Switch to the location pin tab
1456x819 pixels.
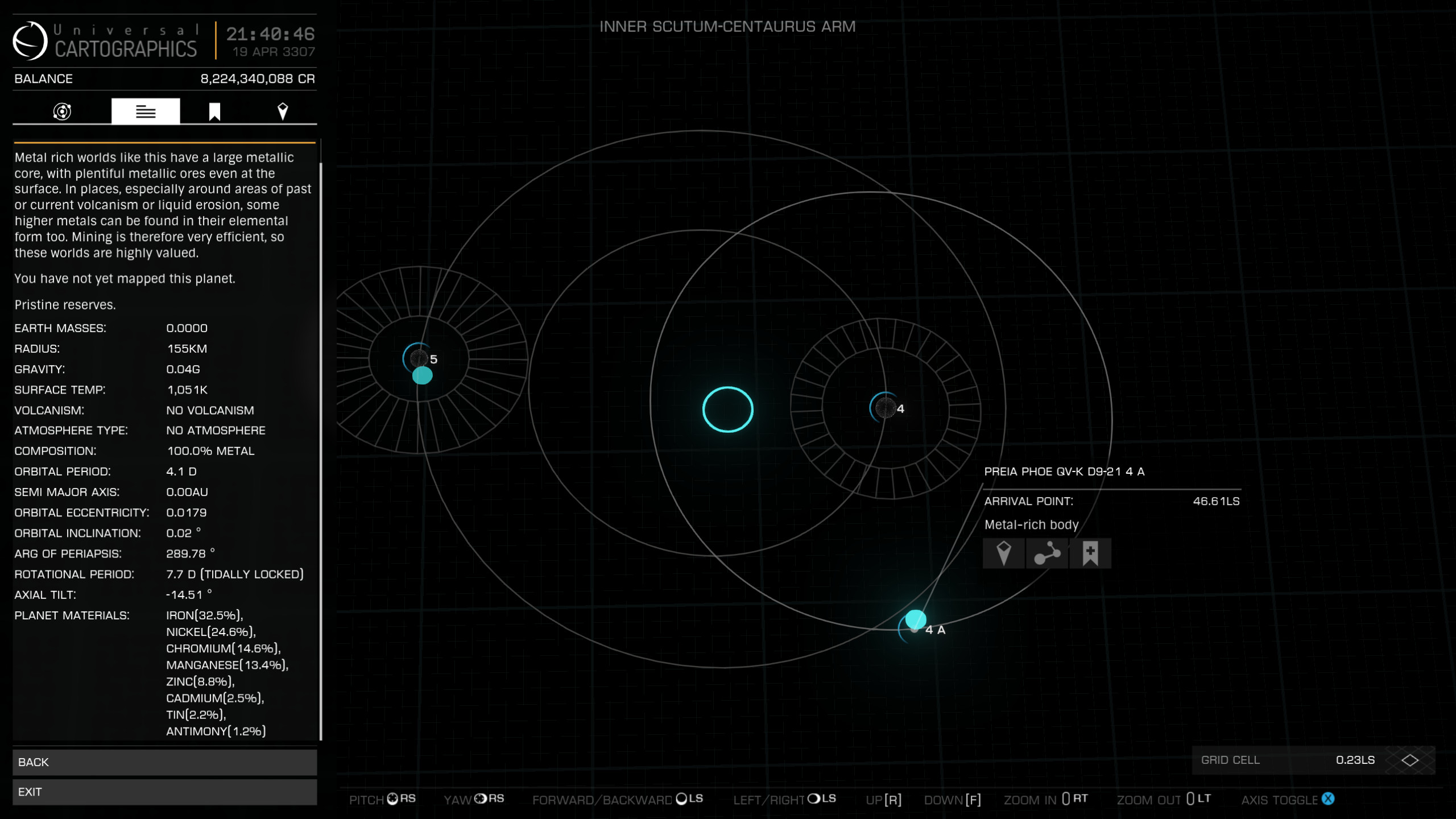point(283,111)
